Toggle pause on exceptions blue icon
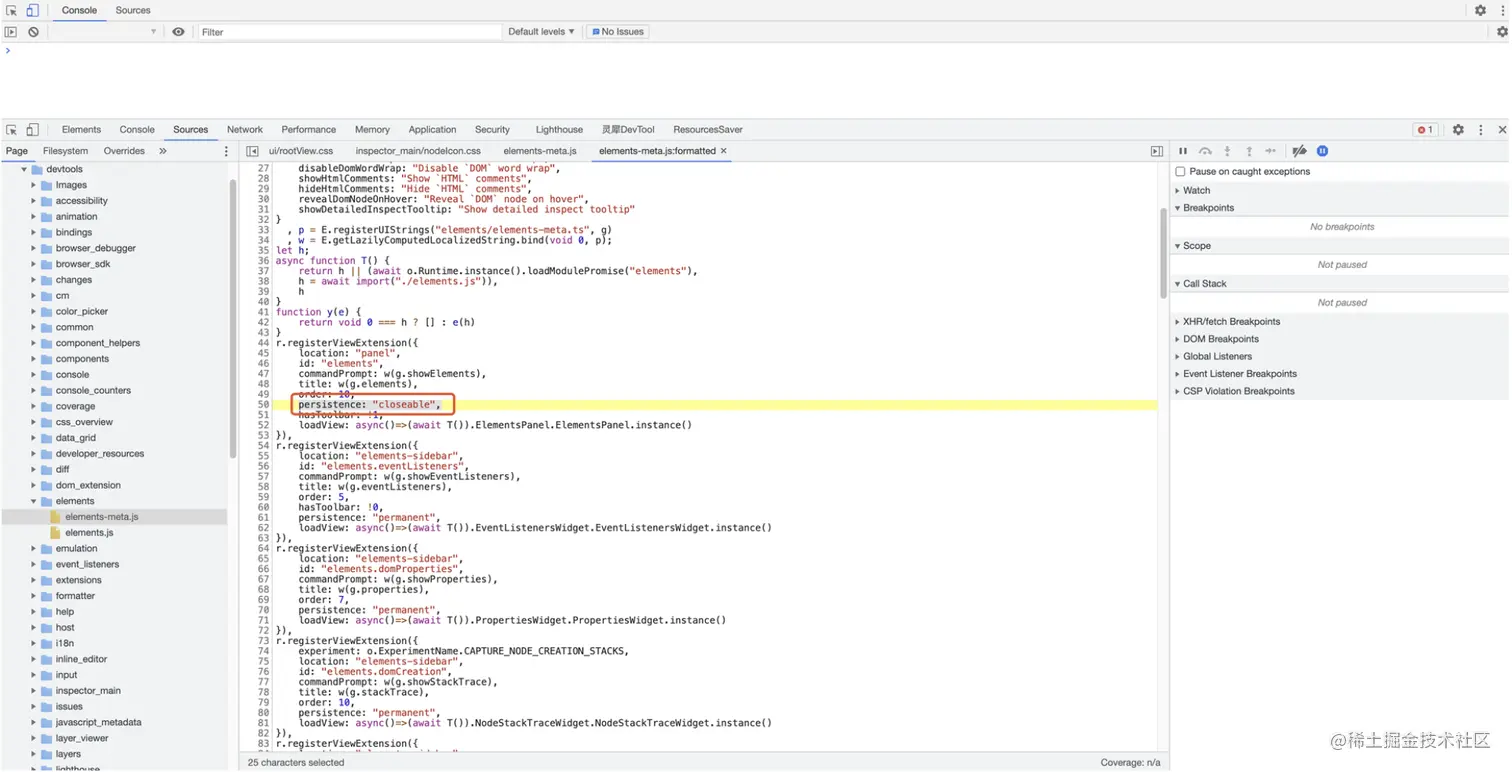This screenshot has width=1512, height=772. (1322, 151)
